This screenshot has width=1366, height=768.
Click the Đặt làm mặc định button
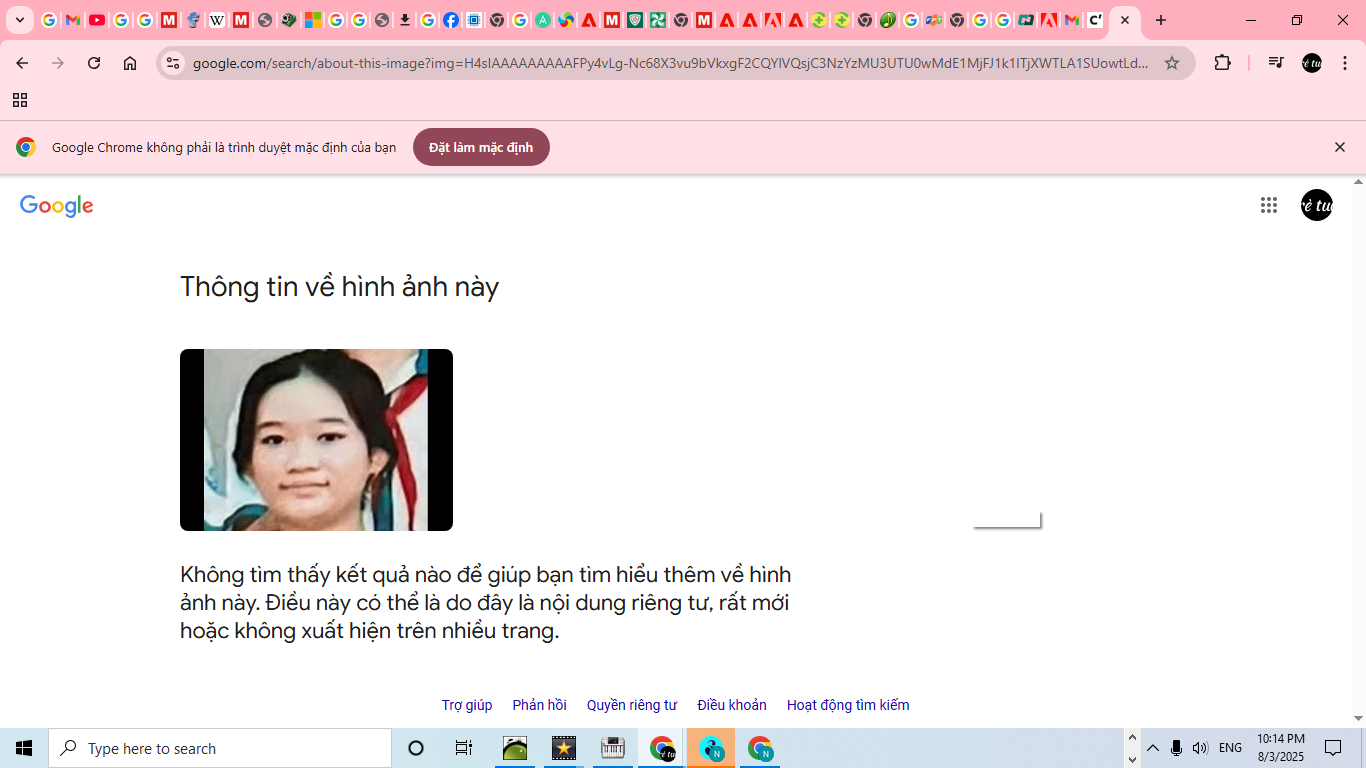click(x=481, y=146)
